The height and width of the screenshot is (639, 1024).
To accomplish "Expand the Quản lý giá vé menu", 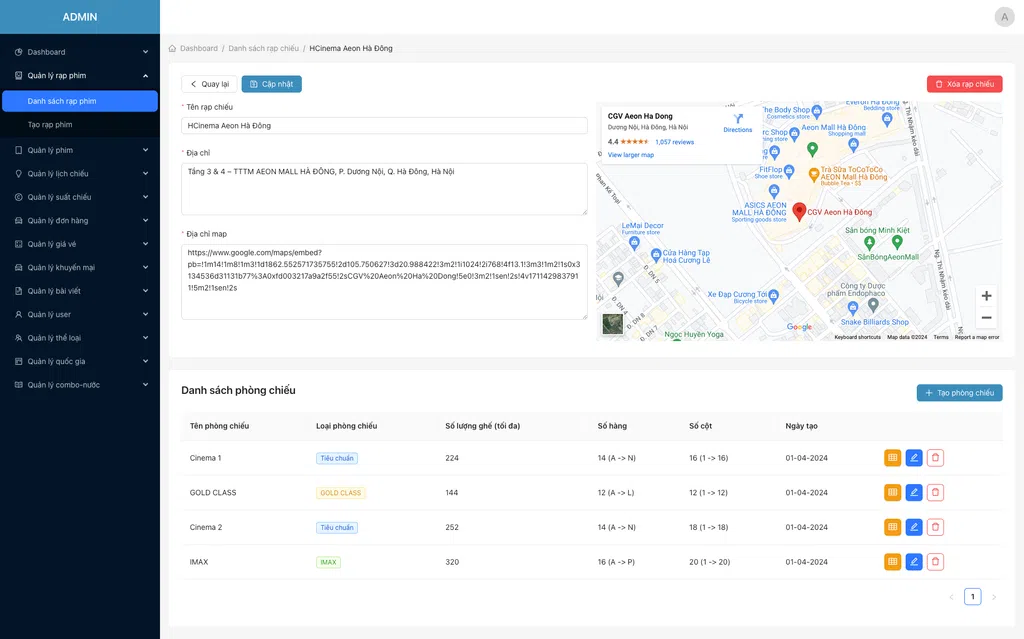I will [x=80, y=244].
